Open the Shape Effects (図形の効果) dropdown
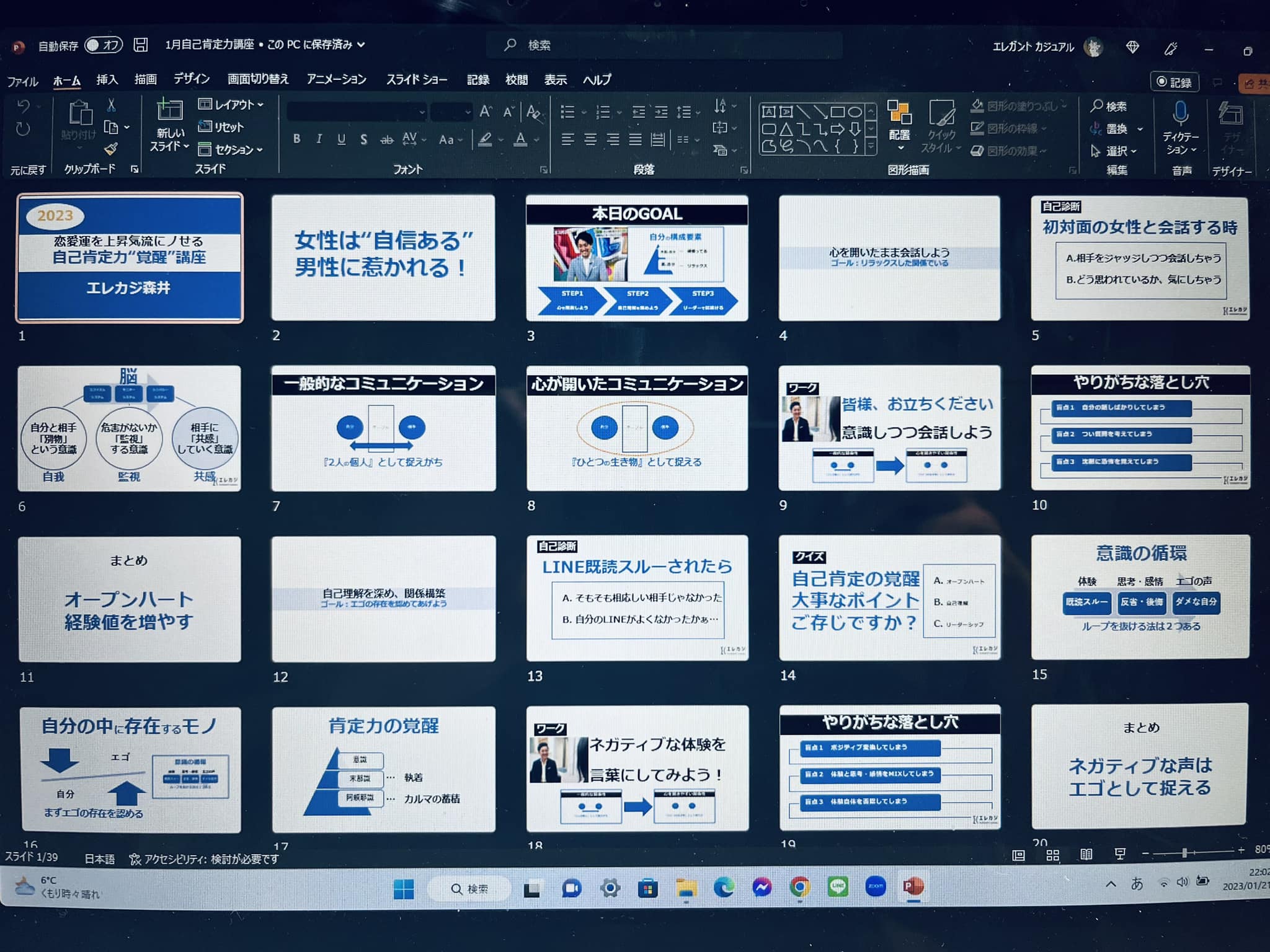 1009,151
